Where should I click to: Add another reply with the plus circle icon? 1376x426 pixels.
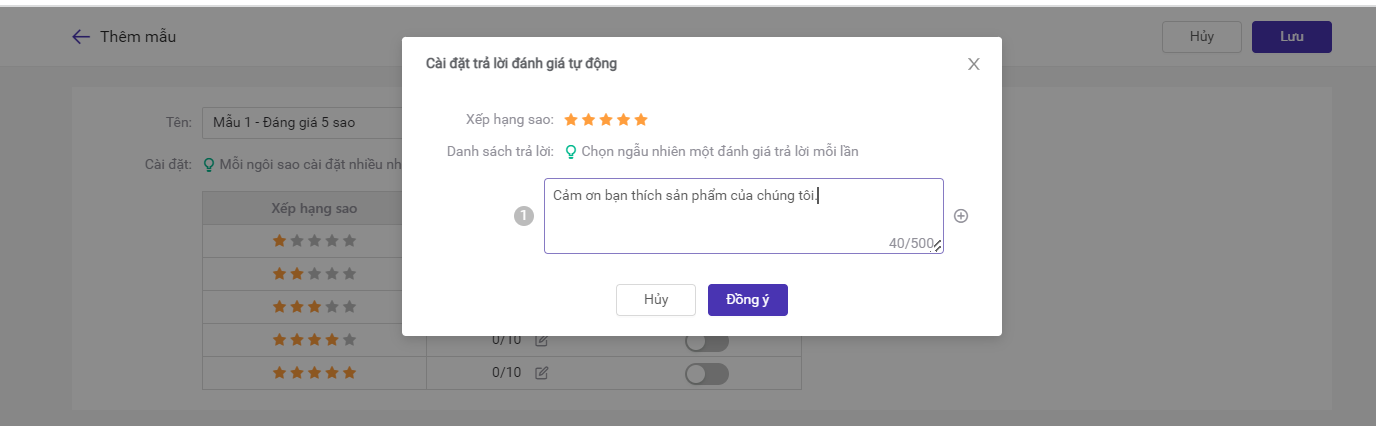[961, 216]
